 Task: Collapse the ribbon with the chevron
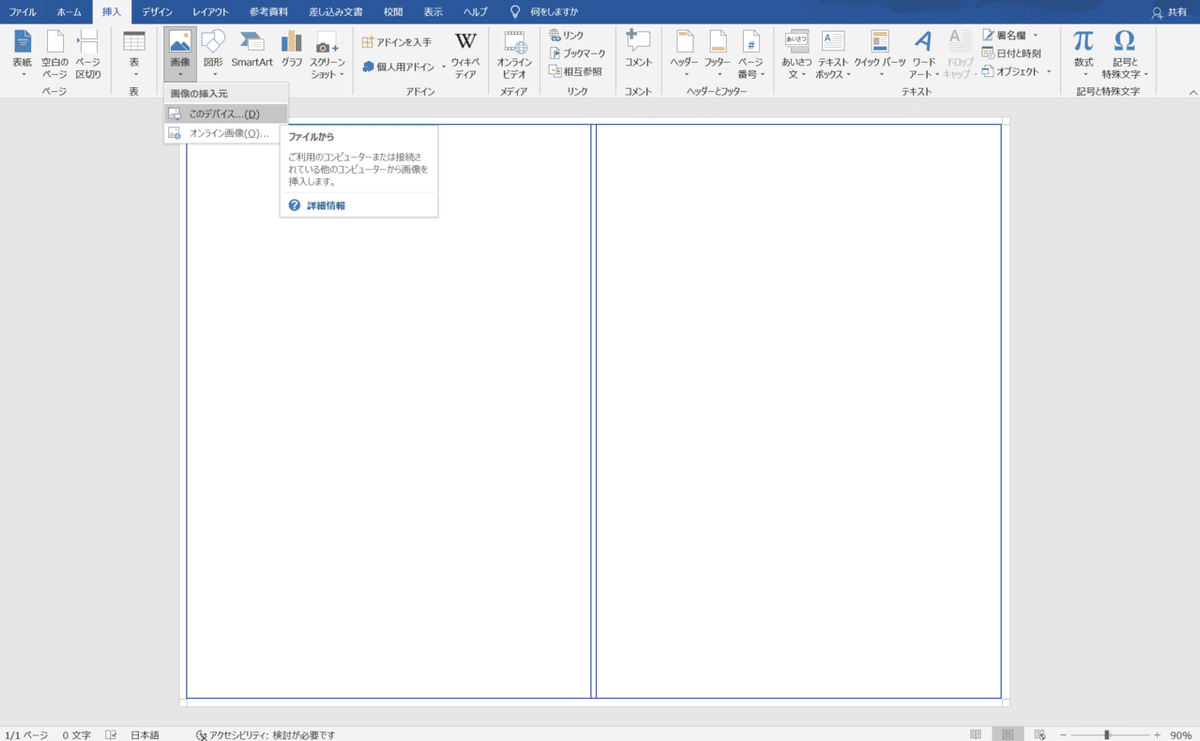[1191, 91]
